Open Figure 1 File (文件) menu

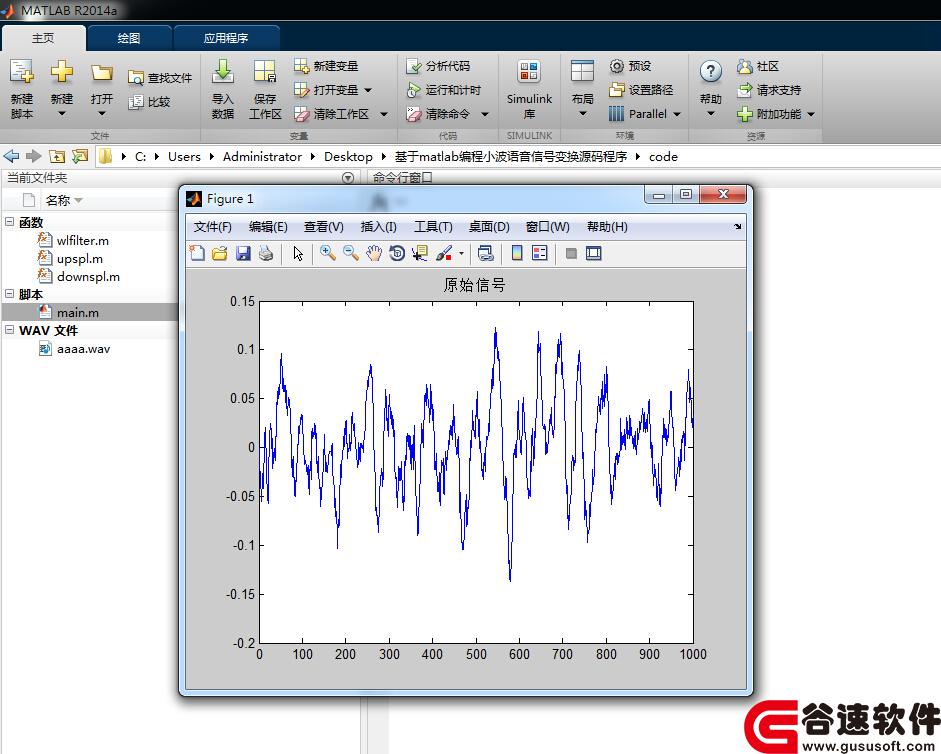tap(212, 227)
